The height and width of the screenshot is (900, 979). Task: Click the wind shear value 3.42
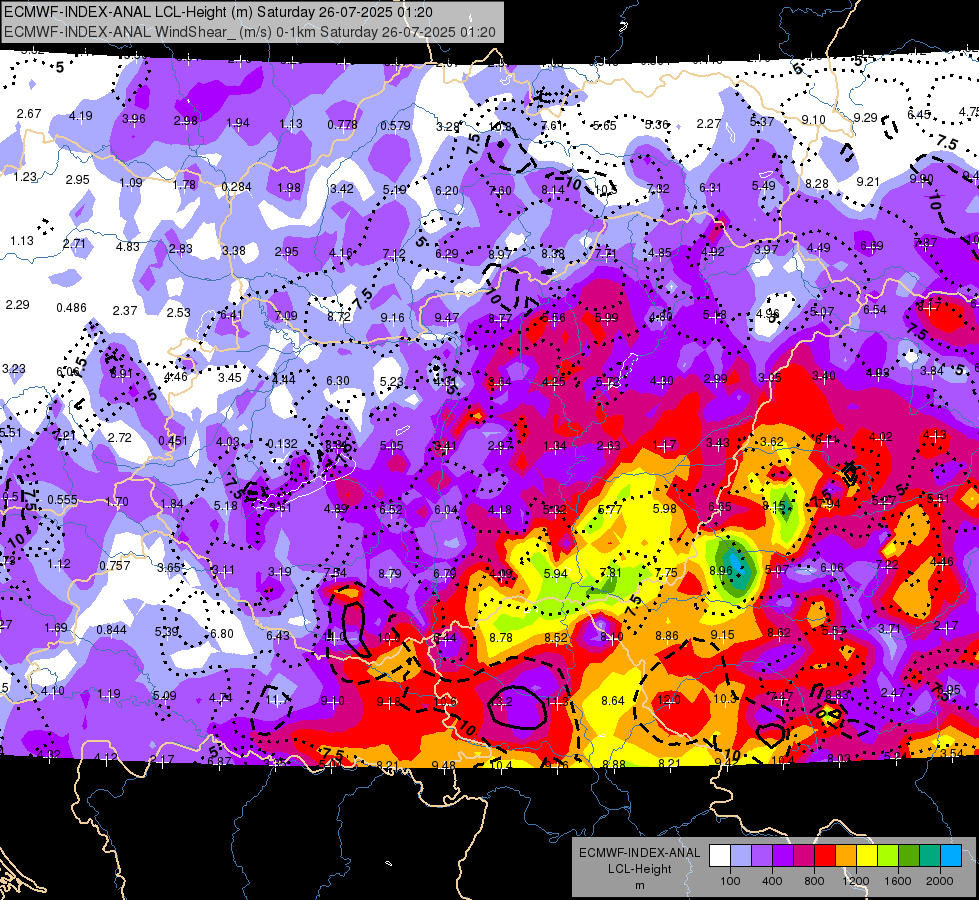coord(342,188)
